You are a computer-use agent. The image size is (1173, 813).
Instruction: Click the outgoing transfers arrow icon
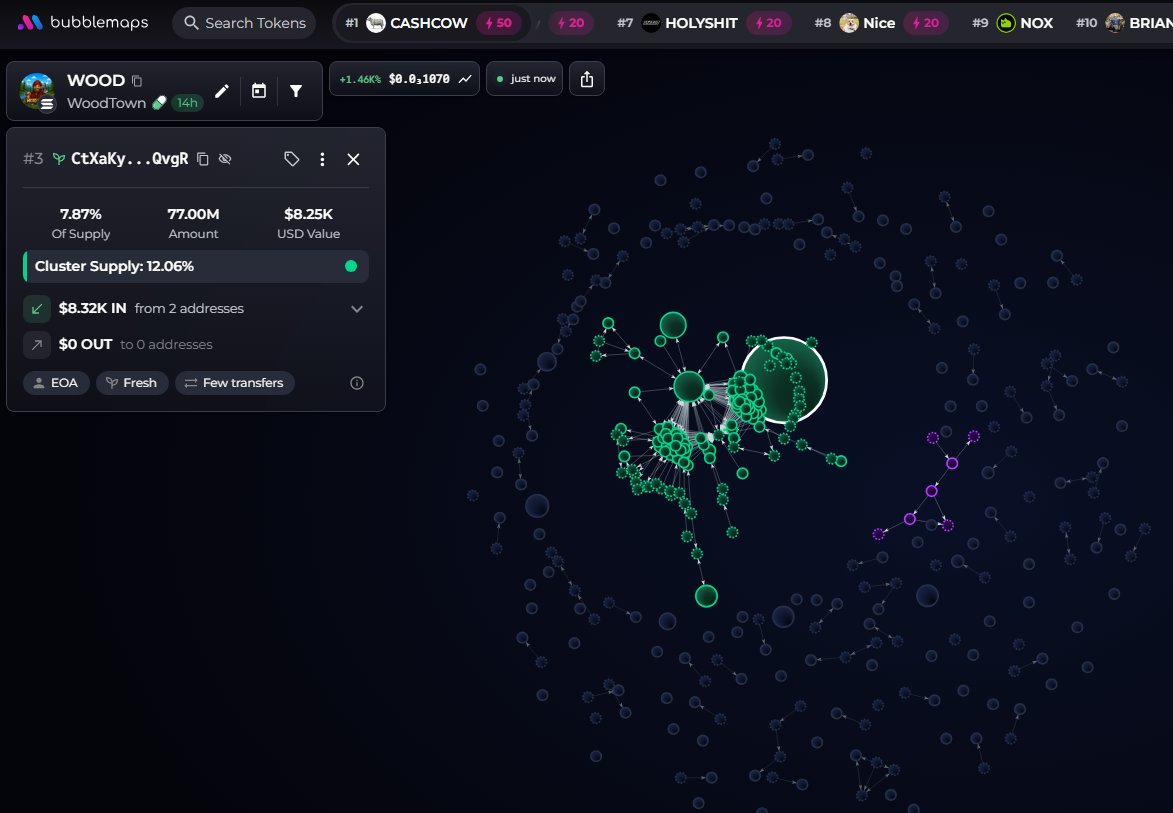pyautogui.click(x=37, y=344)
